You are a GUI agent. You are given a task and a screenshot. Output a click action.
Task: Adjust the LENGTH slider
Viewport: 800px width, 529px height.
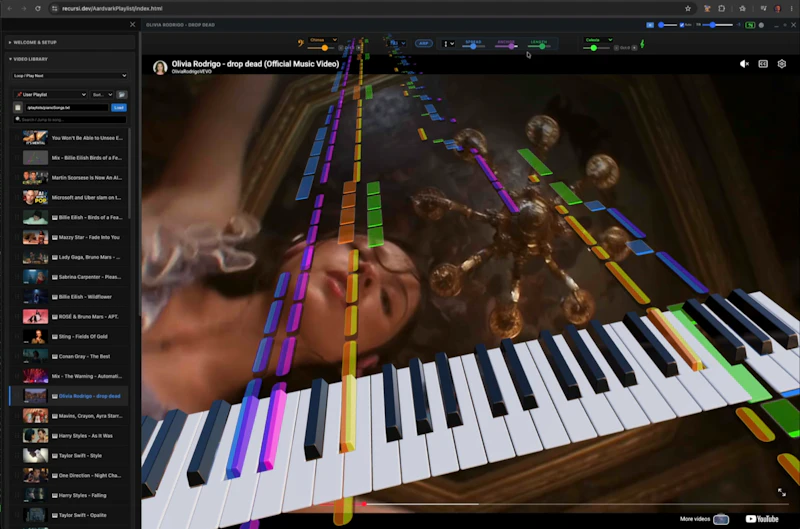point(539,46)
